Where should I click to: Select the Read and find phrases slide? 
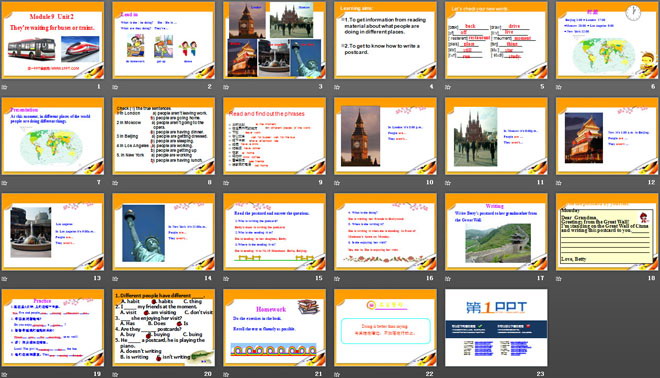274,136
